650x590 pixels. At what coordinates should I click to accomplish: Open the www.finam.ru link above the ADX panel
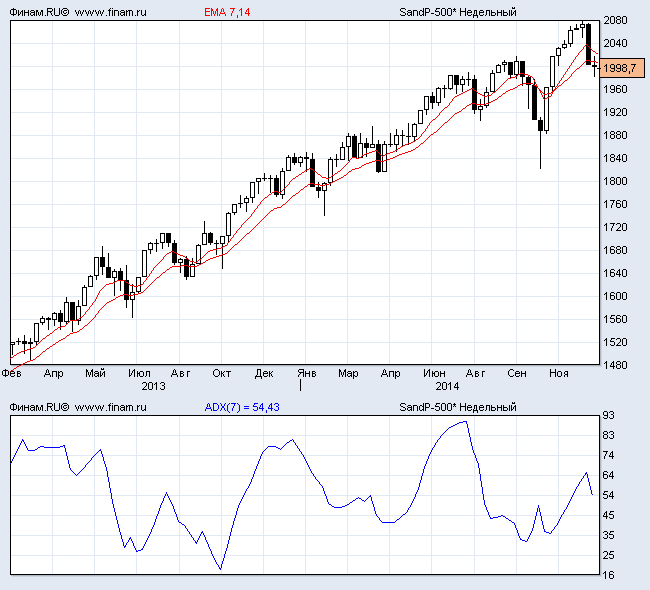(111, 407)
